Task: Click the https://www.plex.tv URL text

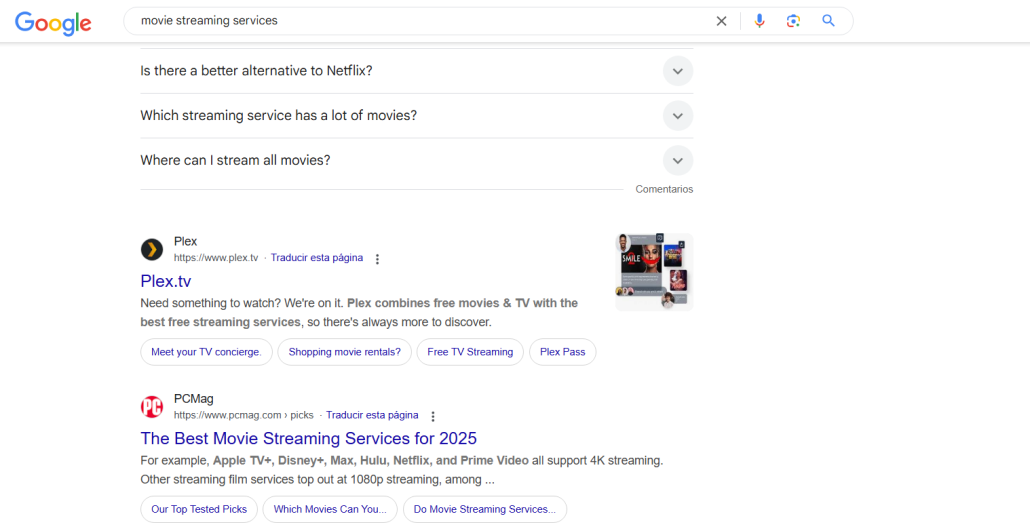Action: pyautogui.click(x=216, y=258)
